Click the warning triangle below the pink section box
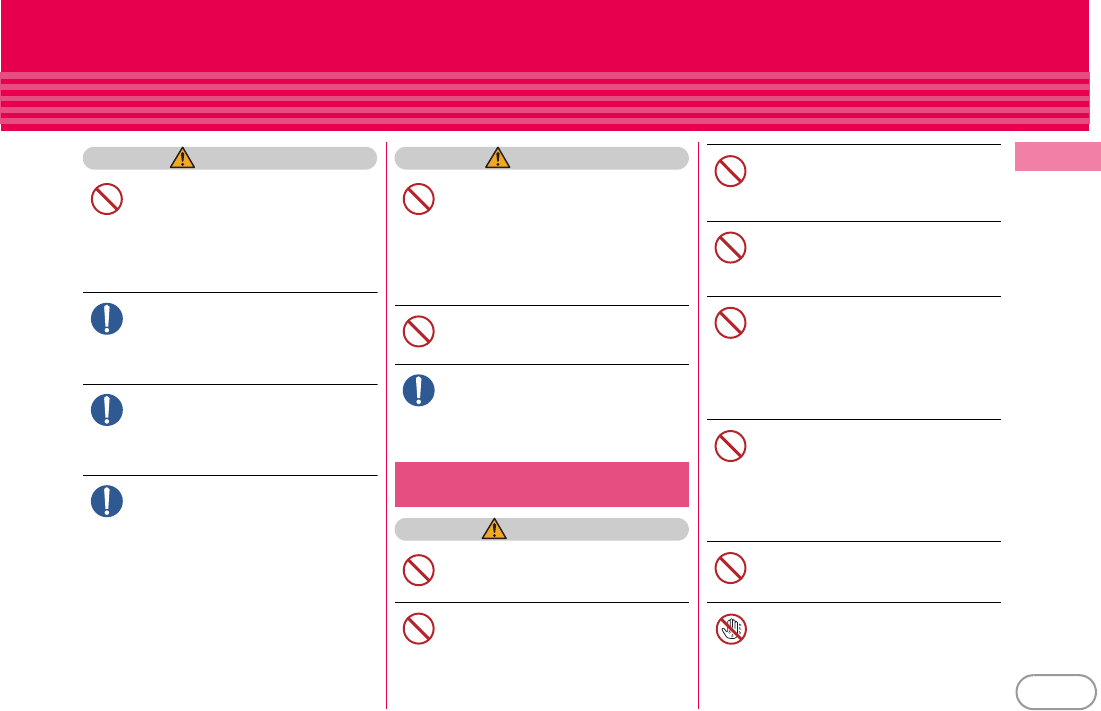 494,529
